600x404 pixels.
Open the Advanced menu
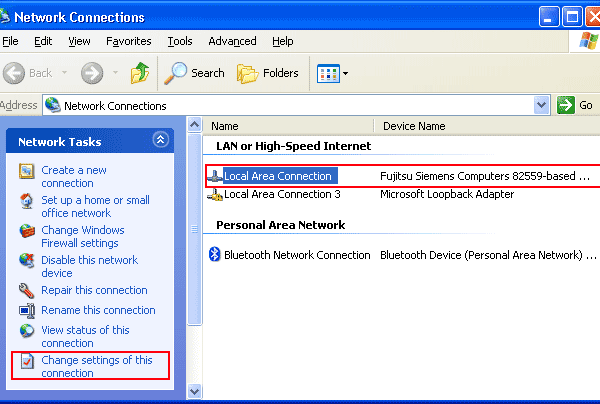(232, 41)
